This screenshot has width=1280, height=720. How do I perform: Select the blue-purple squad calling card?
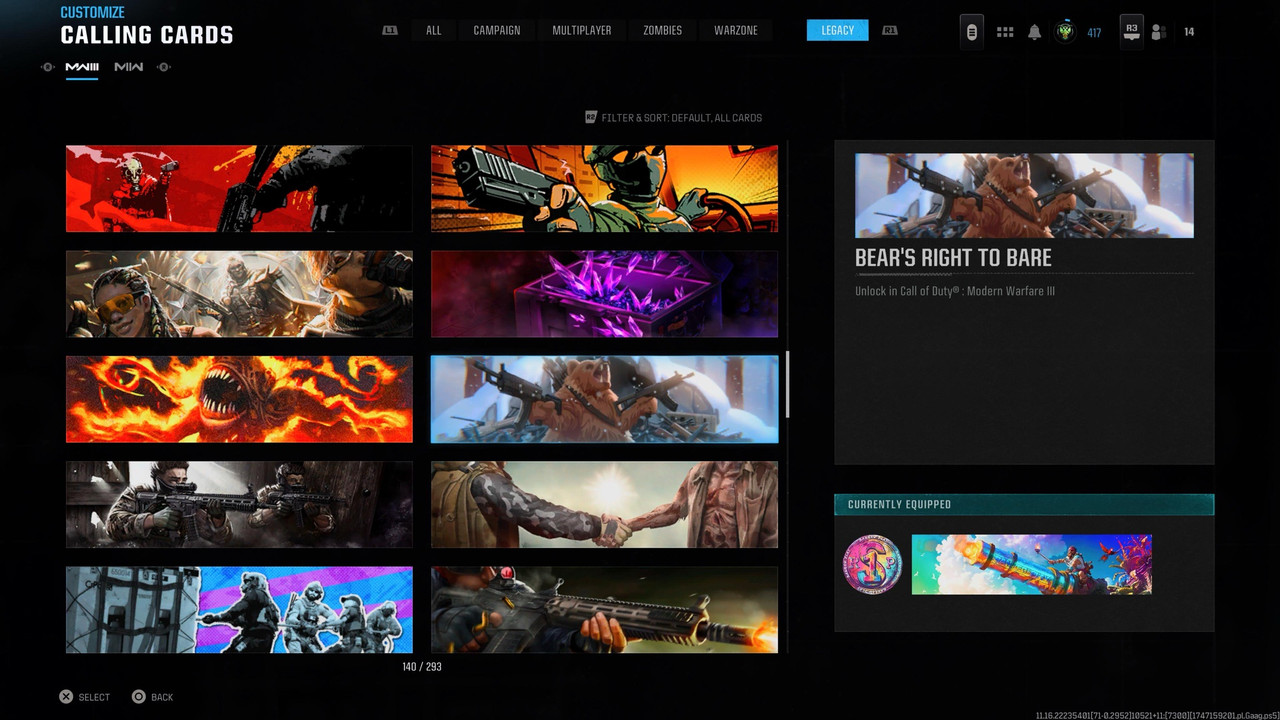tap(239, 610)
